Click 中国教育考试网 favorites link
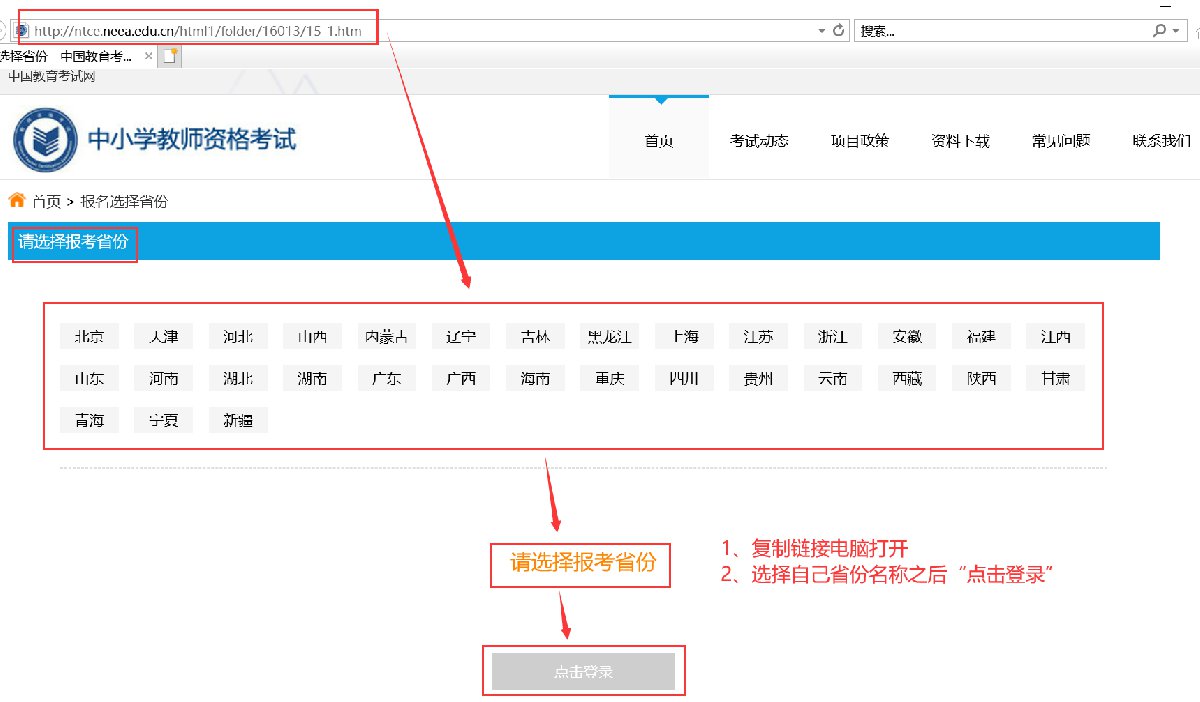1200x702 pixels. point(51,77)
